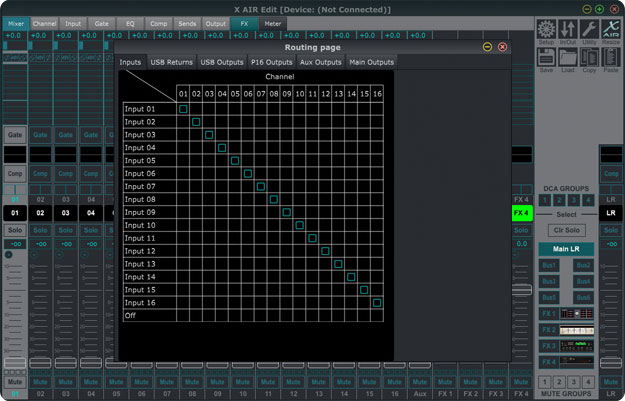Click the Load folder icon
This screenshot has height=401, width=625.
(568, 57)
